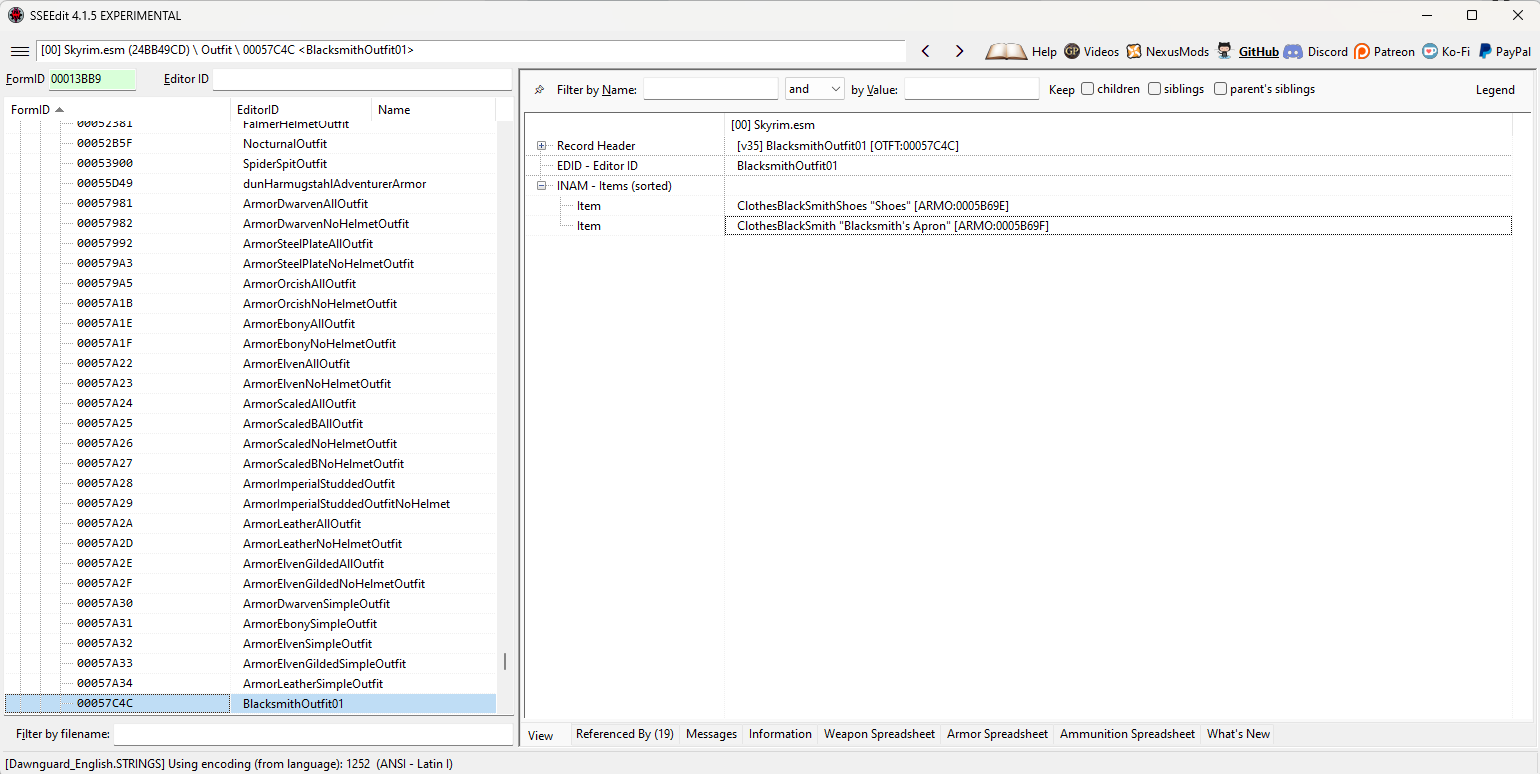Image resolution: width=1540 pixels, height=774 pixels.
Task: Click the SSEEdit app icon in title bar
Action: pyautogui.click(x=16, y=15)
